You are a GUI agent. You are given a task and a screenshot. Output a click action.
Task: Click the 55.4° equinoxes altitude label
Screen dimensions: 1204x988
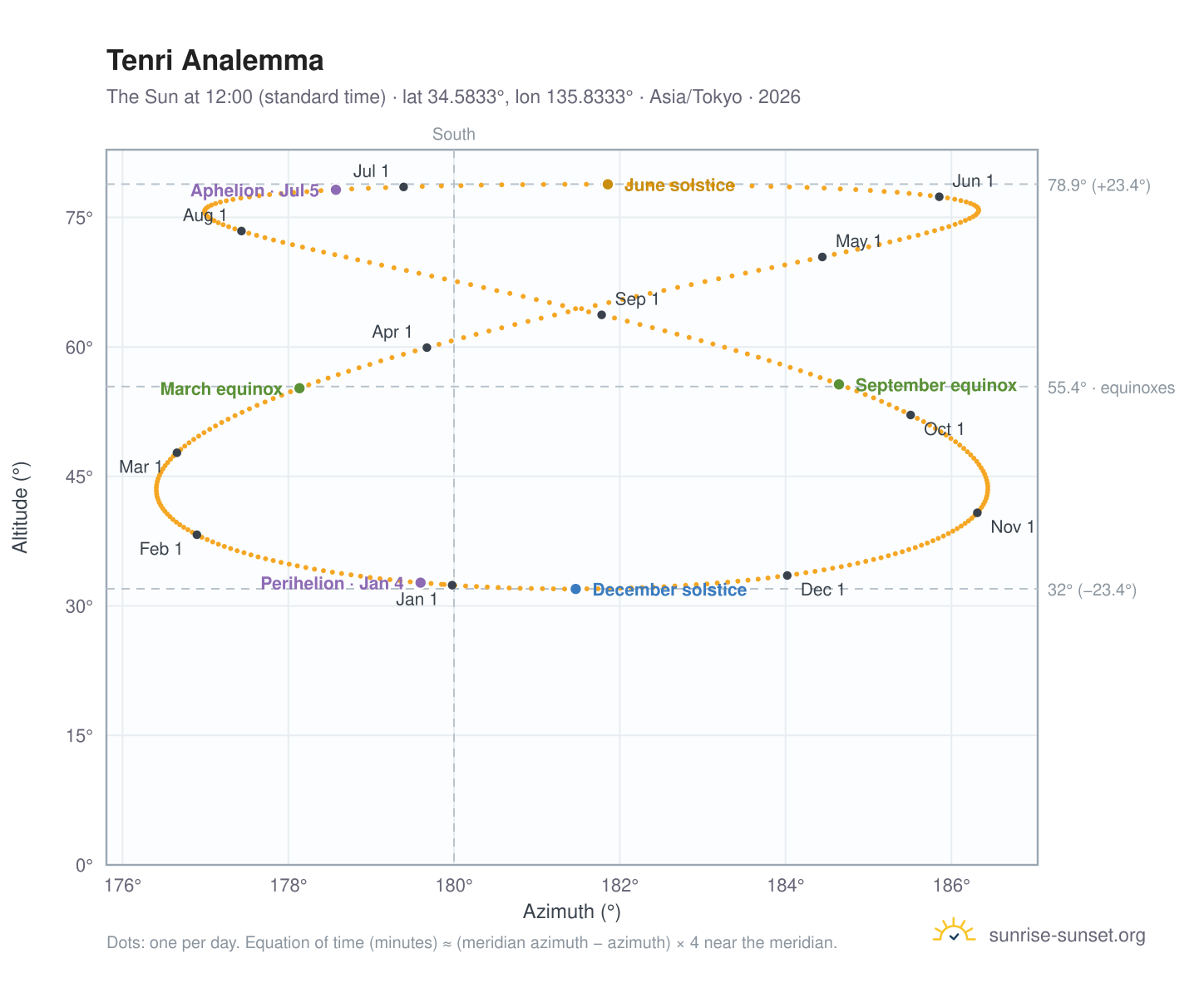[1112, 388]
